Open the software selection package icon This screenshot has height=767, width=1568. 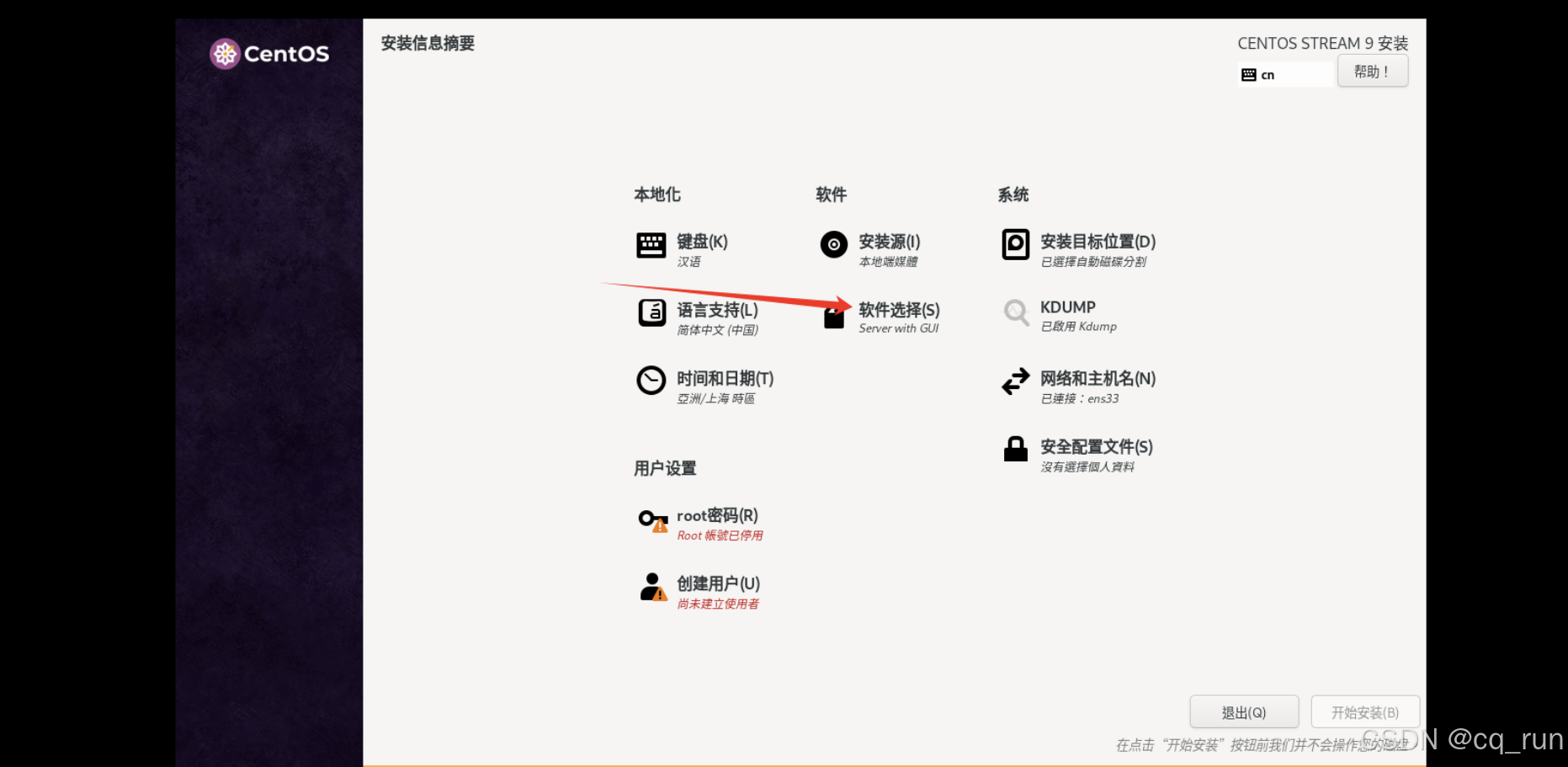tap(833, 317)
